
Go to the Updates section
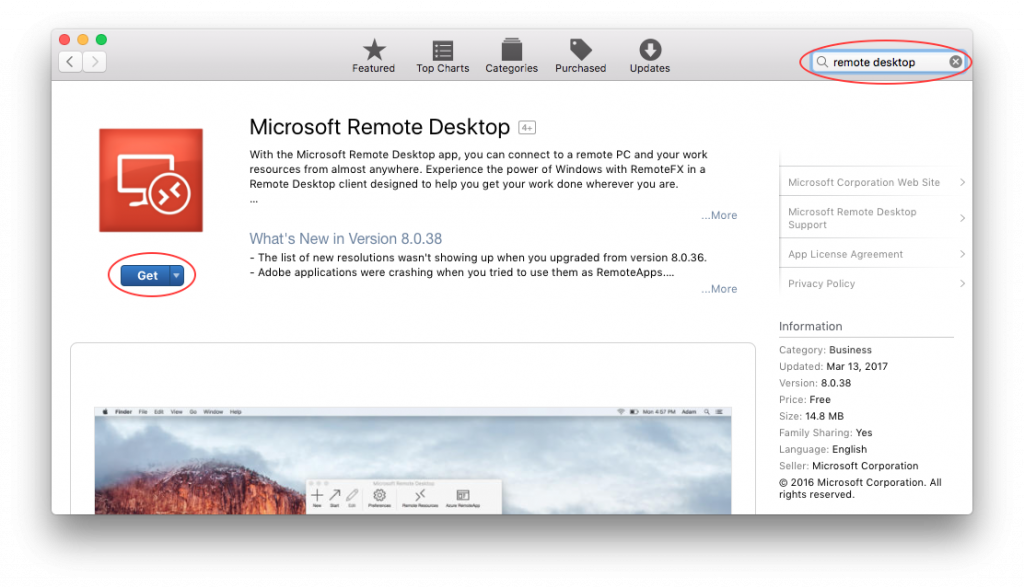click(650, 56)
